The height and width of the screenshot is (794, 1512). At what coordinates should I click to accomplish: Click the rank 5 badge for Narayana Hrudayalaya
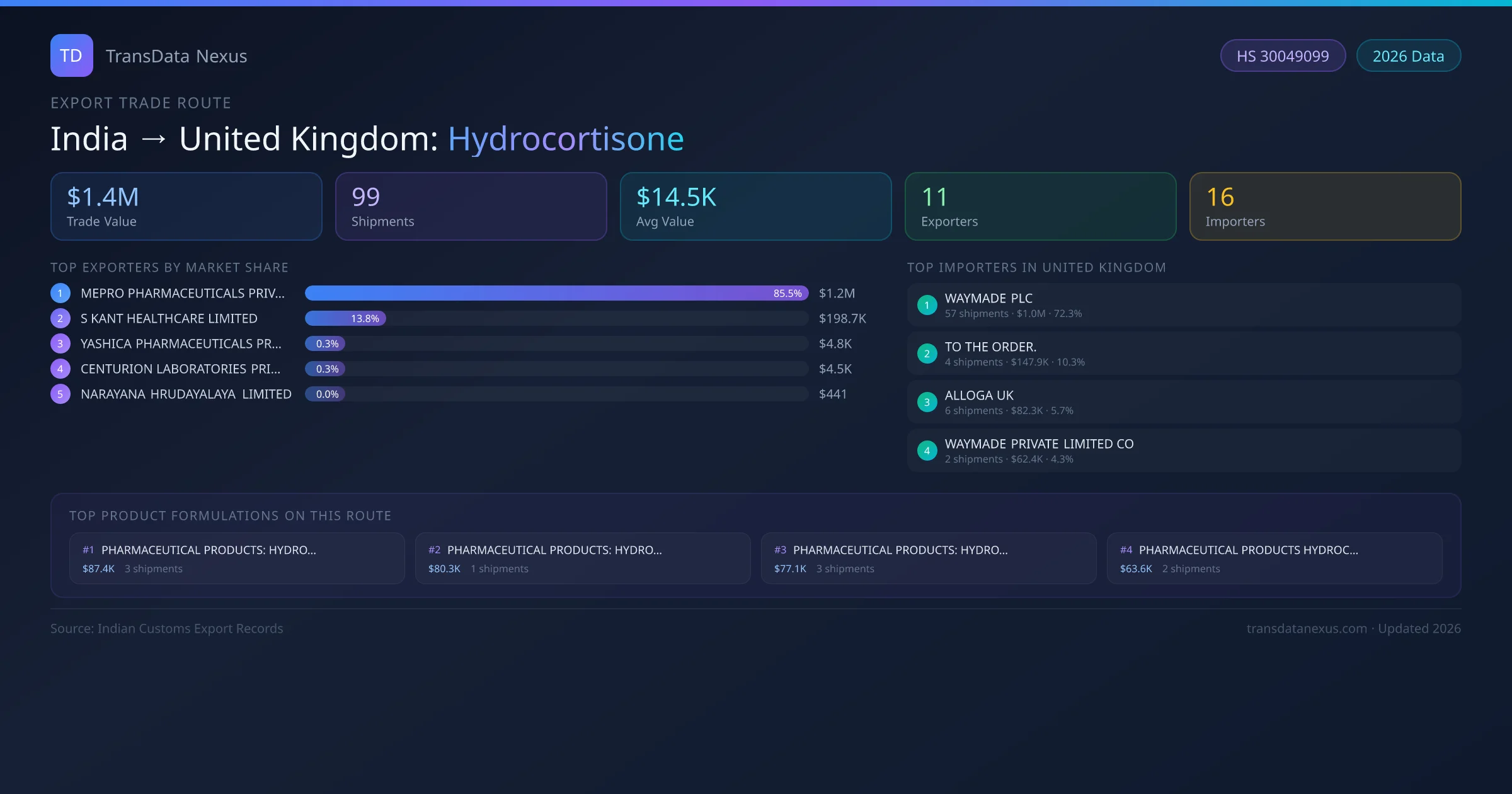60,394
